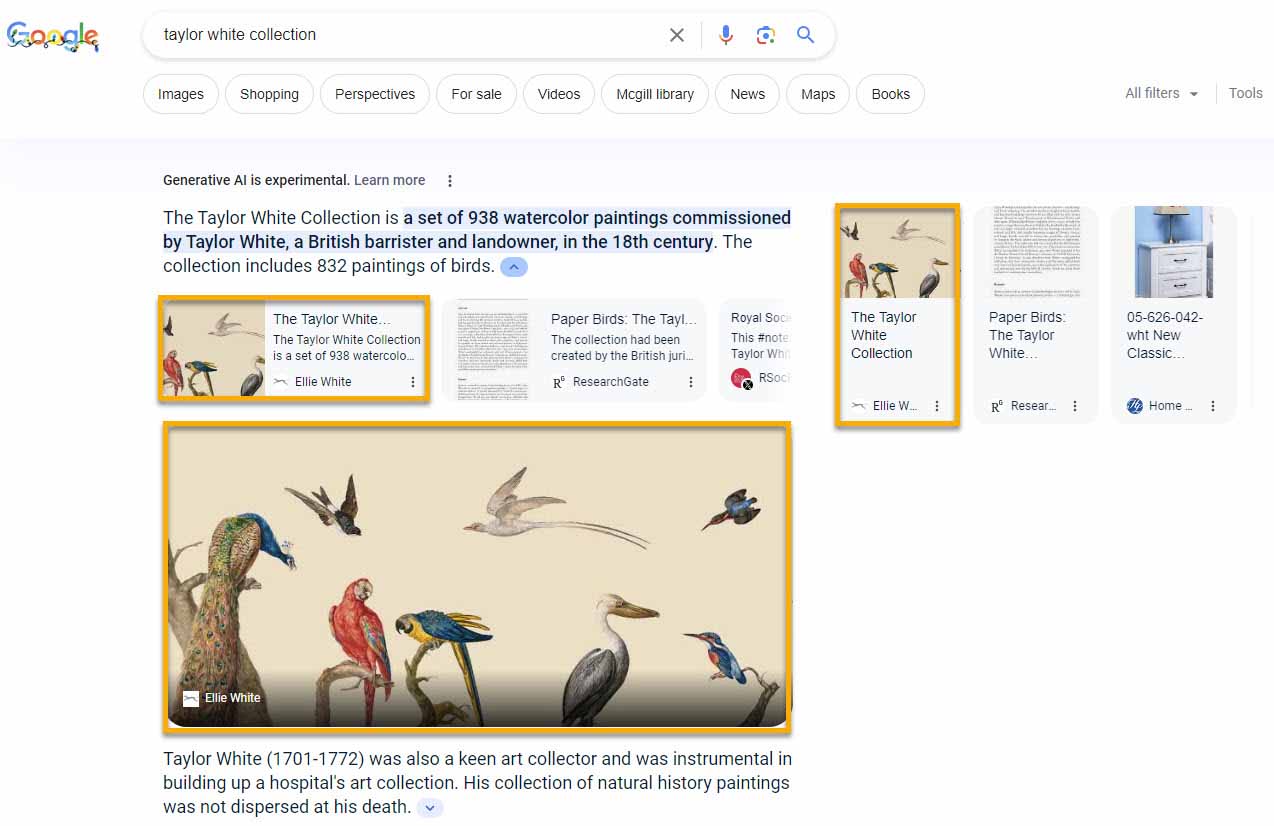Open Google Lens image search icon

coord(766,35)
